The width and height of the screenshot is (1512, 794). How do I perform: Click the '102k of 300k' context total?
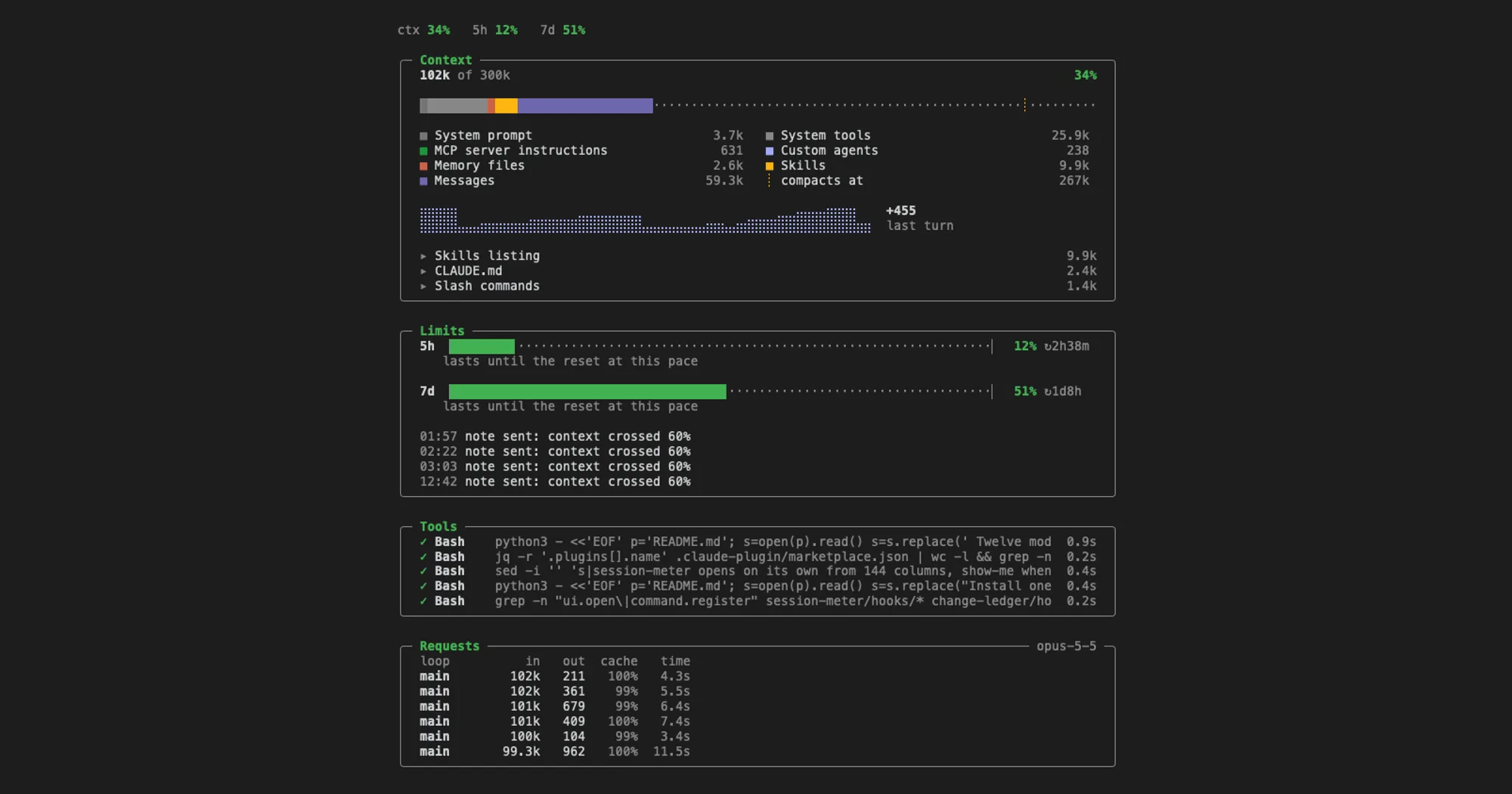465,75
